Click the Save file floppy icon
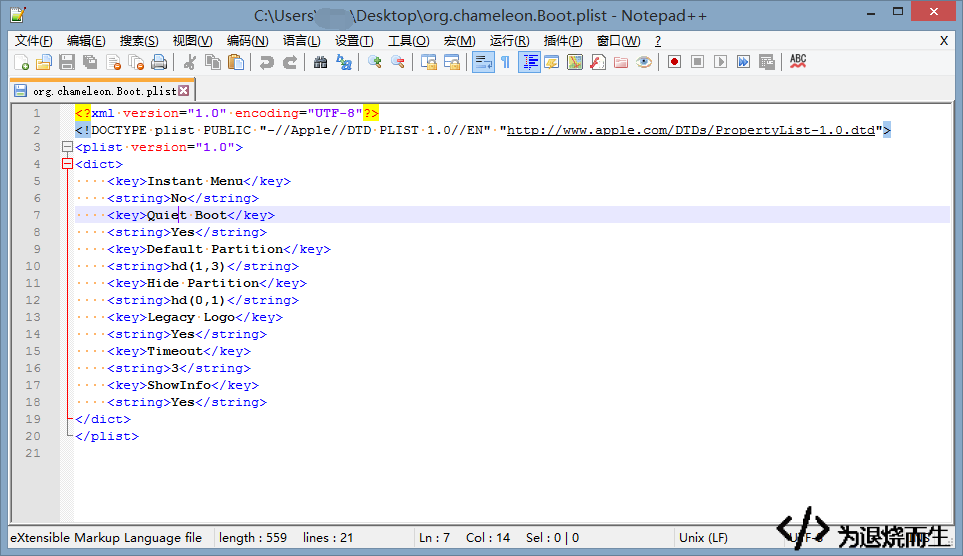Screen dimensions: 963x556 tap(67, 62)
